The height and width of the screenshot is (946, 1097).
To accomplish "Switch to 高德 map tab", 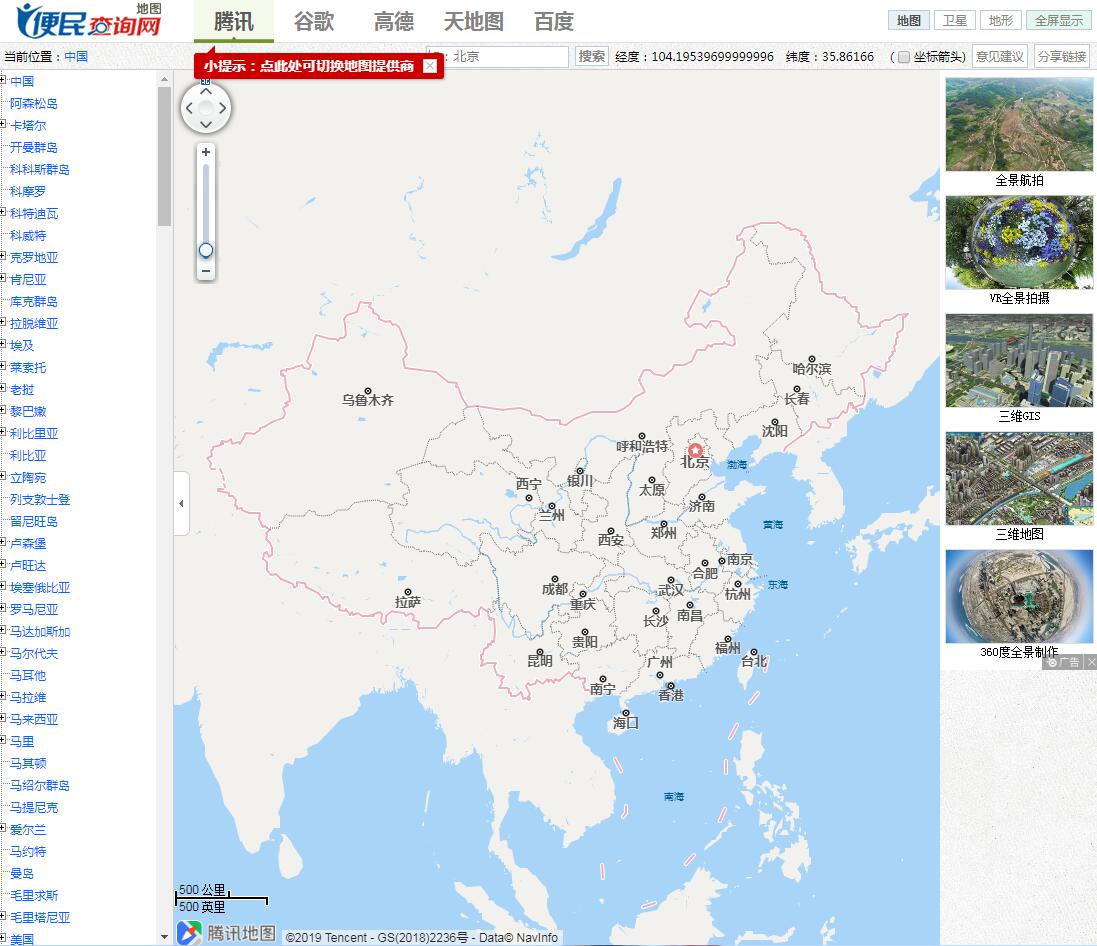I will 394,22.
